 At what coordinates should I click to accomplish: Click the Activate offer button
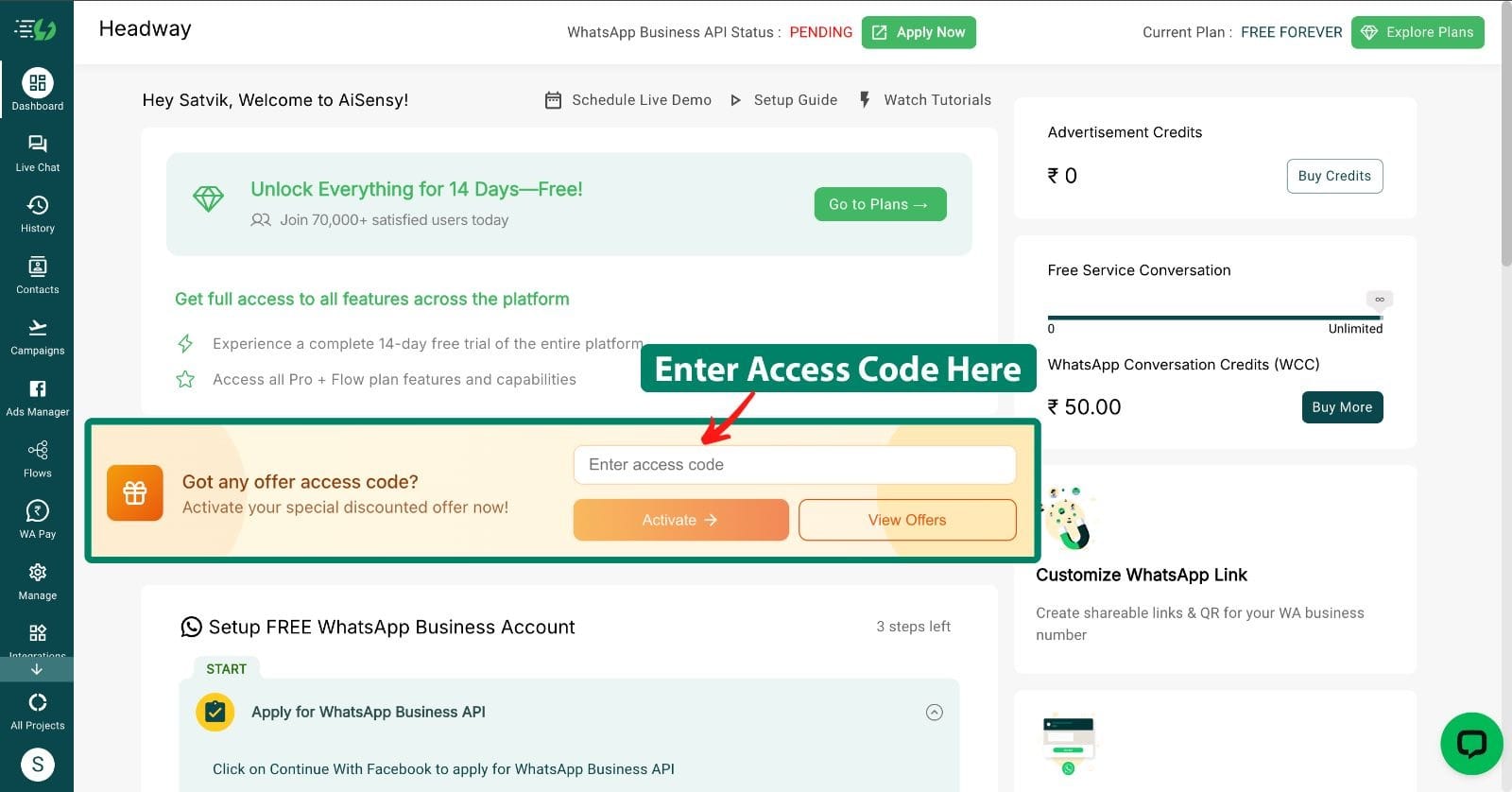click(681, 520)
